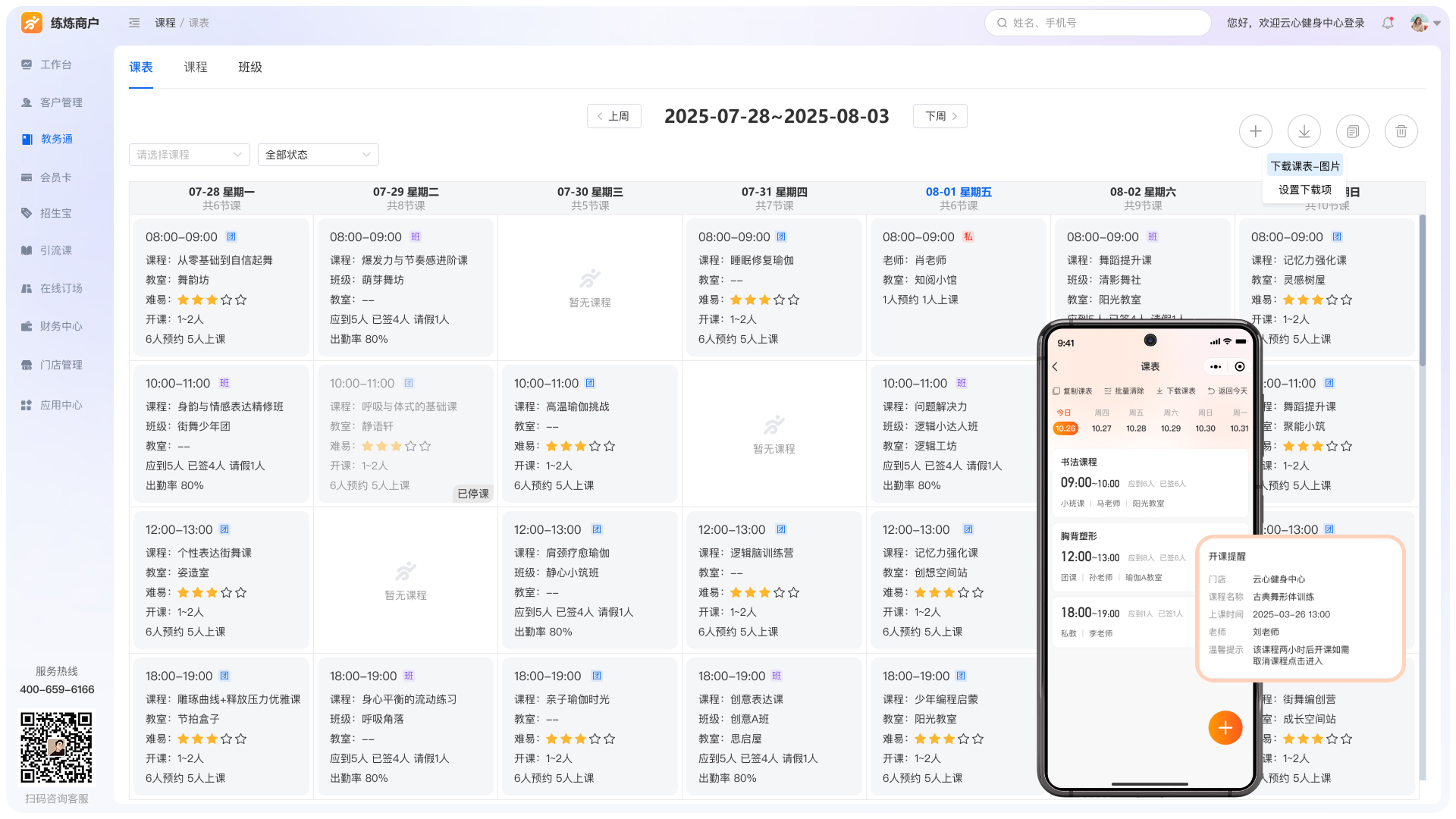
Task: Collapse the sidebar menu icon
Action: pyautogui.click(x=134, y=23)
